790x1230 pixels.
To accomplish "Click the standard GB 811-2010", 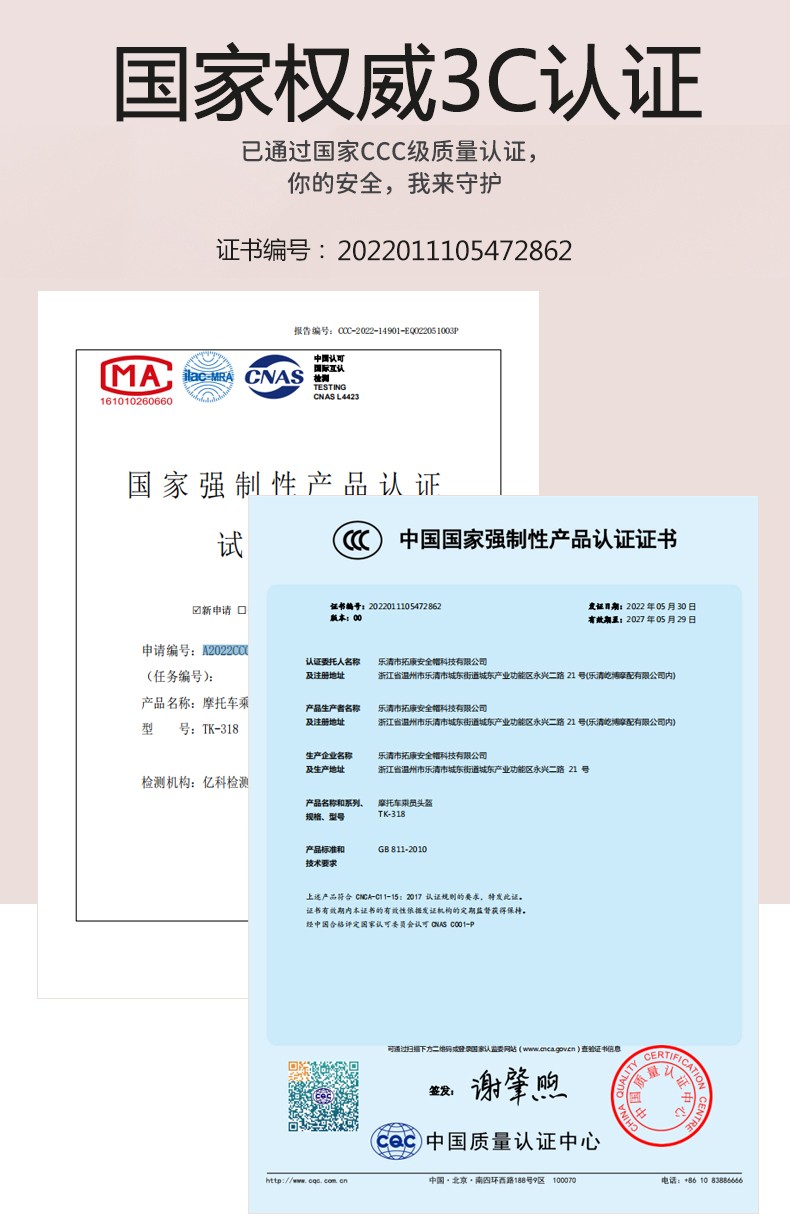I will click(x=402, y=849).
